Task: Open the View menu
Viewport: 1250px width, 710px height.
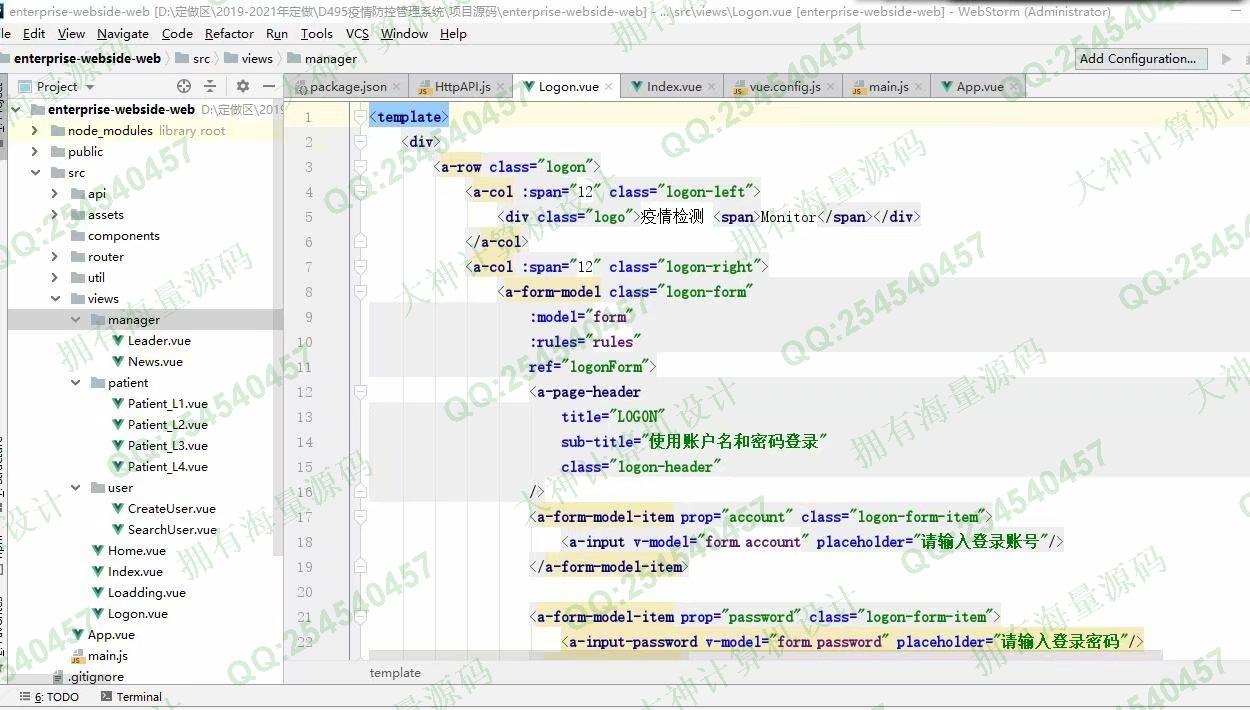Action: (x=71, y=33)
